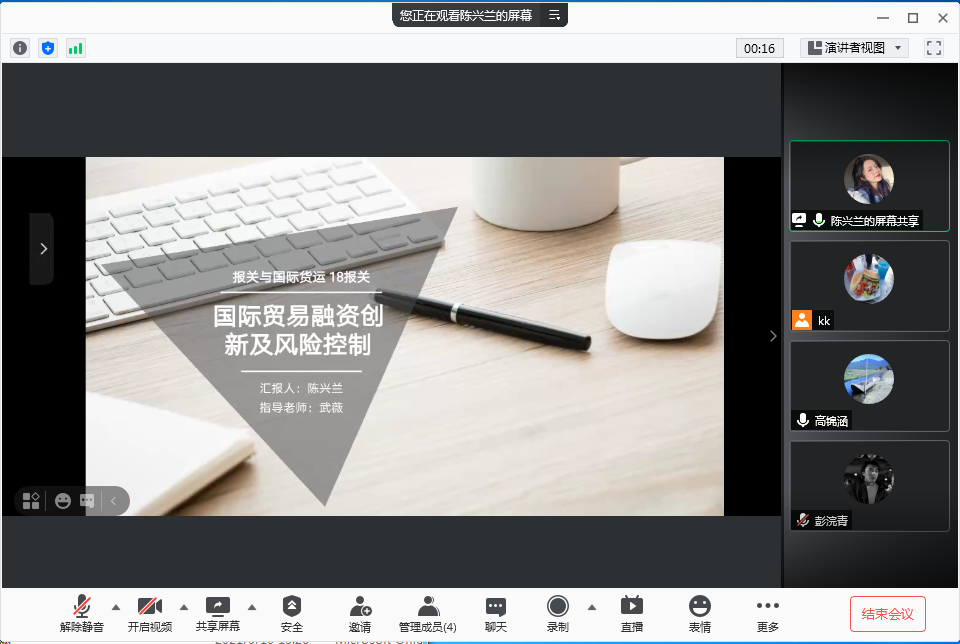Screen dimensions: 960x644
Task: Open the 表情 reactions icon
Action: (x=700, y=613)
